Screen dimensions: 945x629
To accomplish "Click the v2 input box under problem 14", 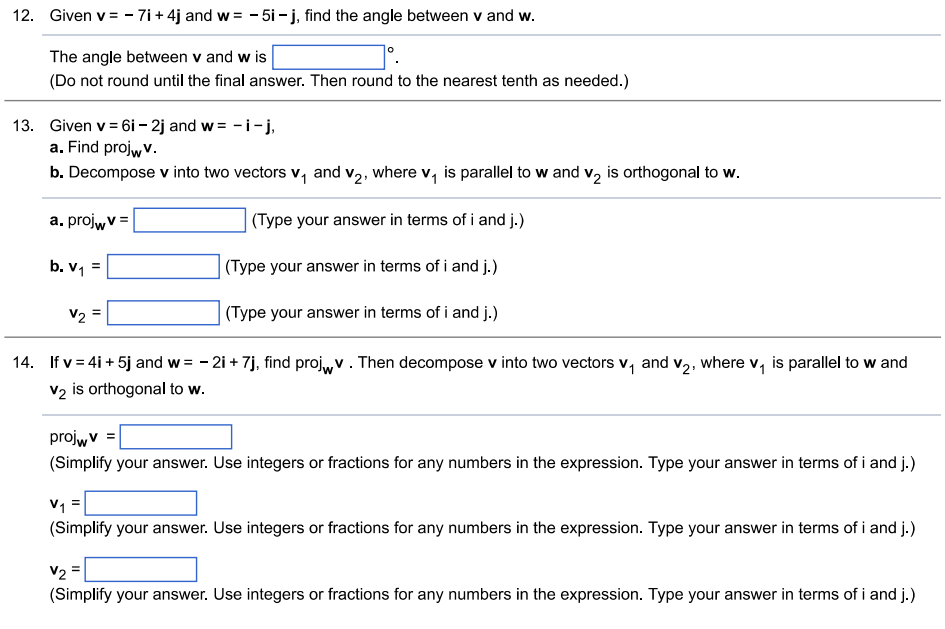I will coord(140,568).
